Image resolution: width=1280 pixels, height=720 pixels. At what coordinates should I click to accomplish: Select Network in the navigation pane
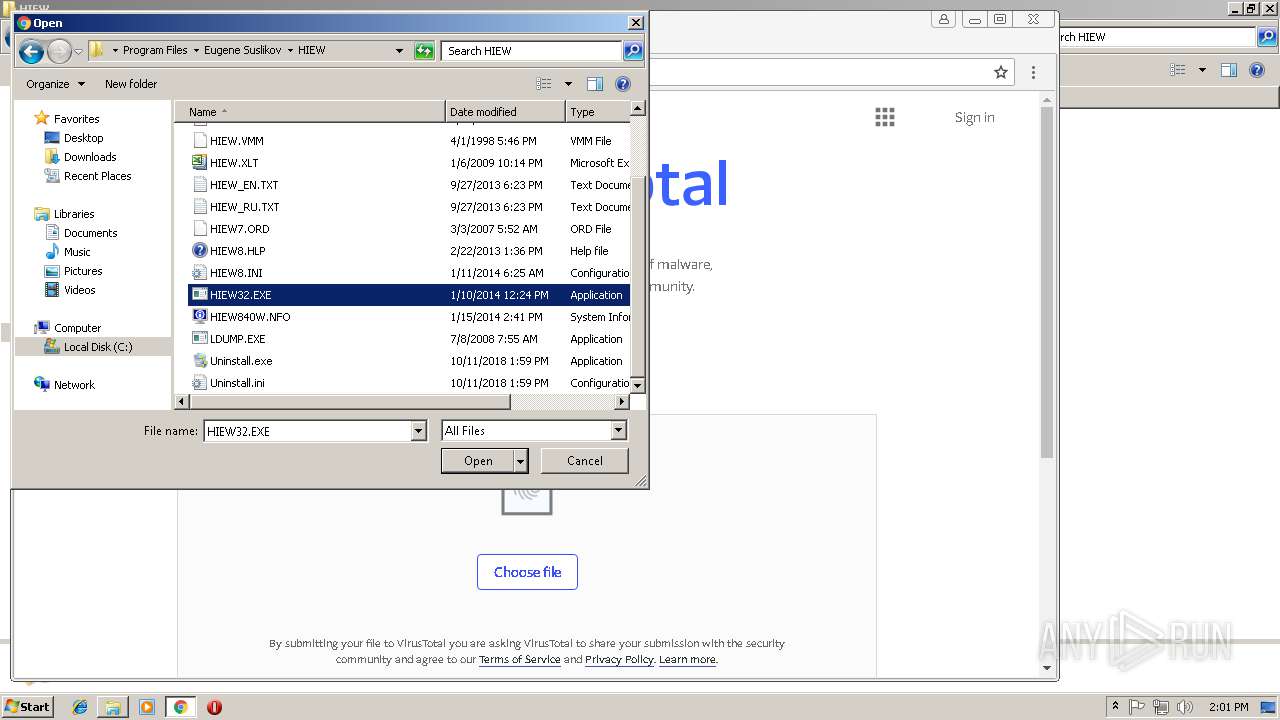pos(74,385)
